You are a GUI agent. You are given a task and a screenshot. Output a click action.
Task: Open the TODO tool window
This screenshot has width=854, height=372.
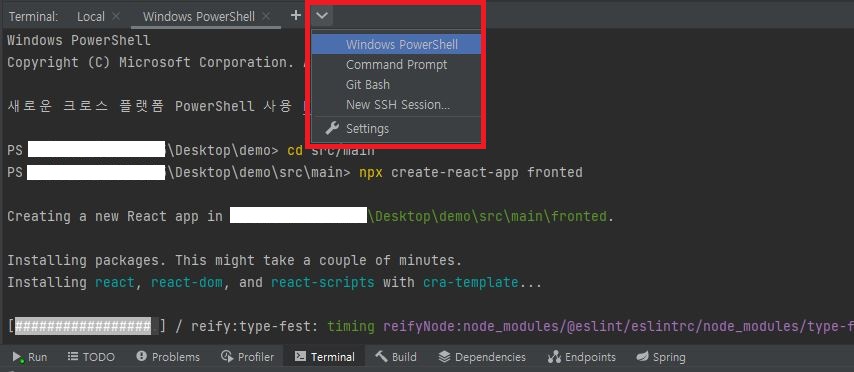(x=91, y=357)
